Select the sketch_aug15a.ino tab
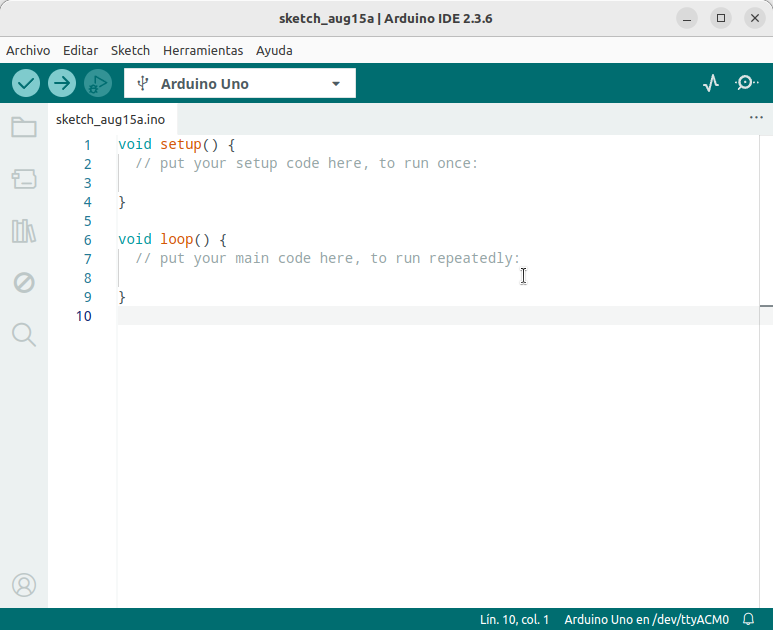This screenshot has height=630, width=773. coord(110,120)
